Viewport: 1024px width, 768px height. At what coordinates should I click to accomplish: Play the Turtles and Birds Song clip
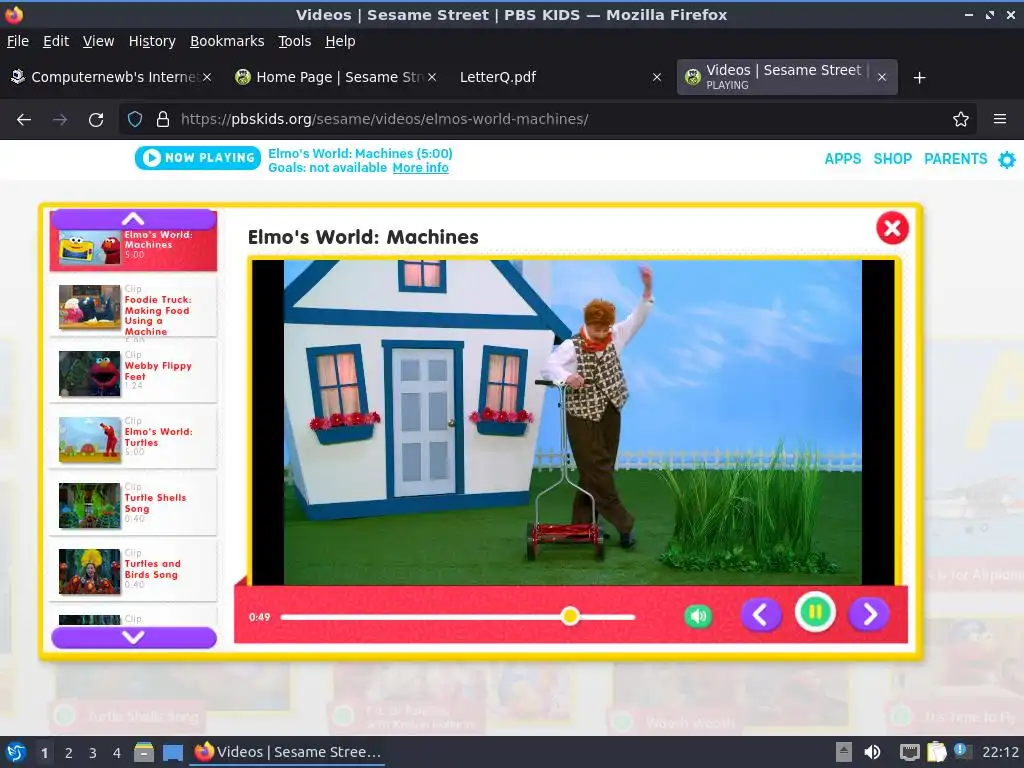(x=133, y=571)
